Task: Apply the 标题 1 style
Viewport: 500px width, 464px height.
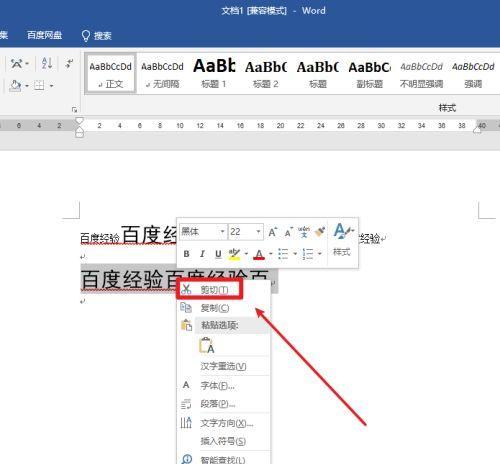Action: 214,73
